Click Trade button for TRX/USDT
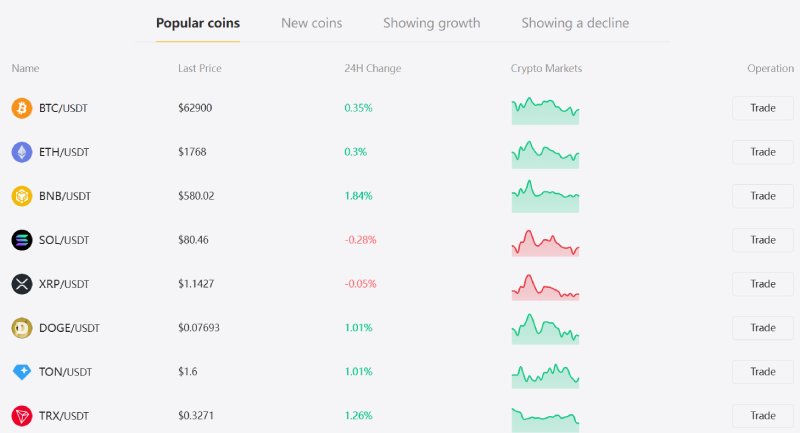This screenshot has height=433, width=800. click(763, 416)
